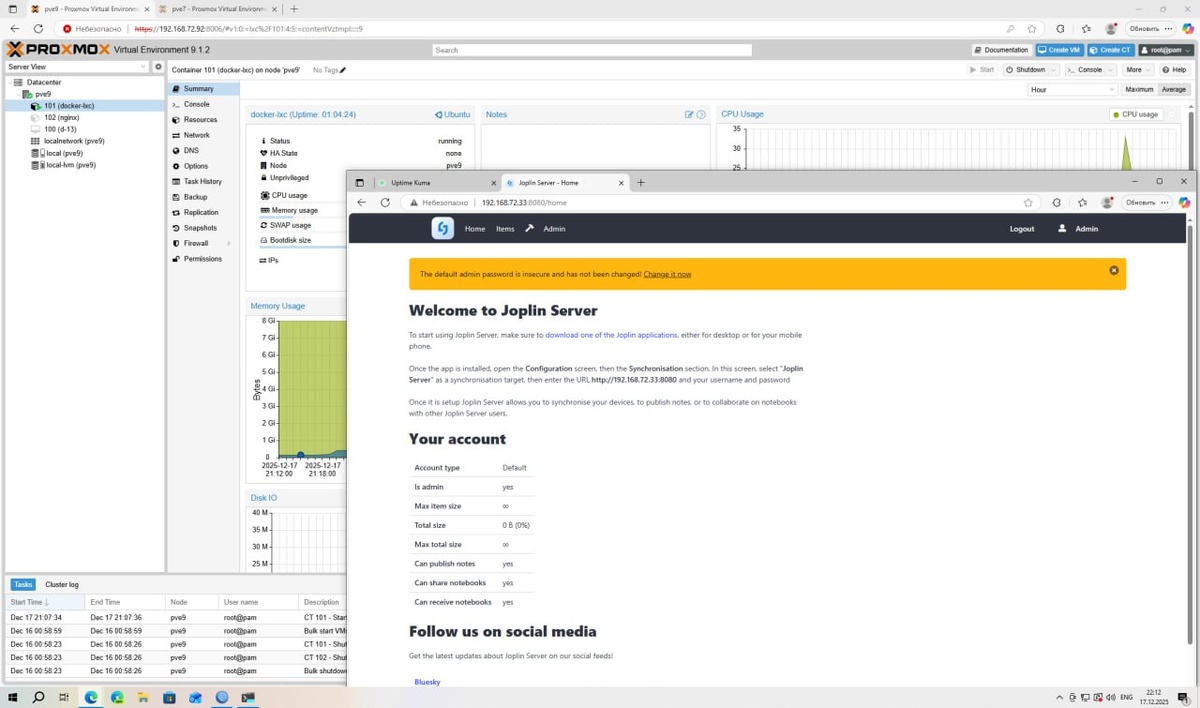Switch graph to Maximum values

[1139, 90]
